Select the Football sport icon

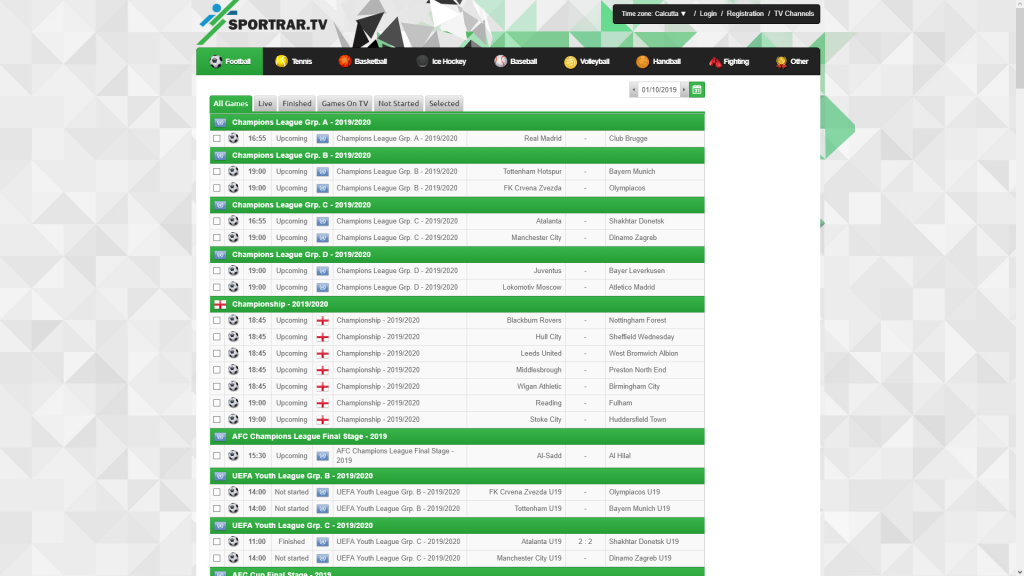tap(216, 61)
